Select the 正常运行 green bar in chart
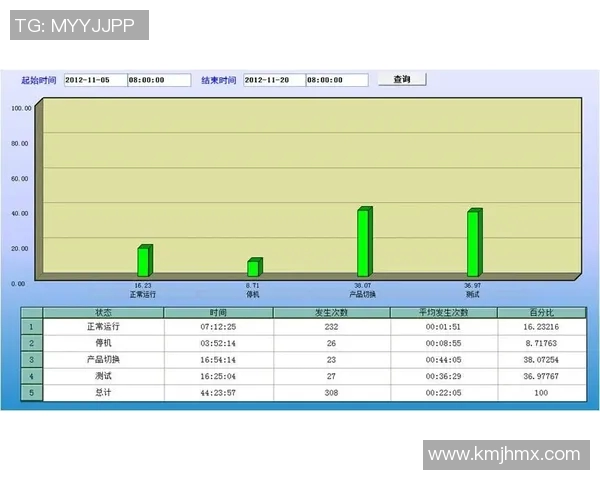Screen dimensions: 600x480 point(144,261)
